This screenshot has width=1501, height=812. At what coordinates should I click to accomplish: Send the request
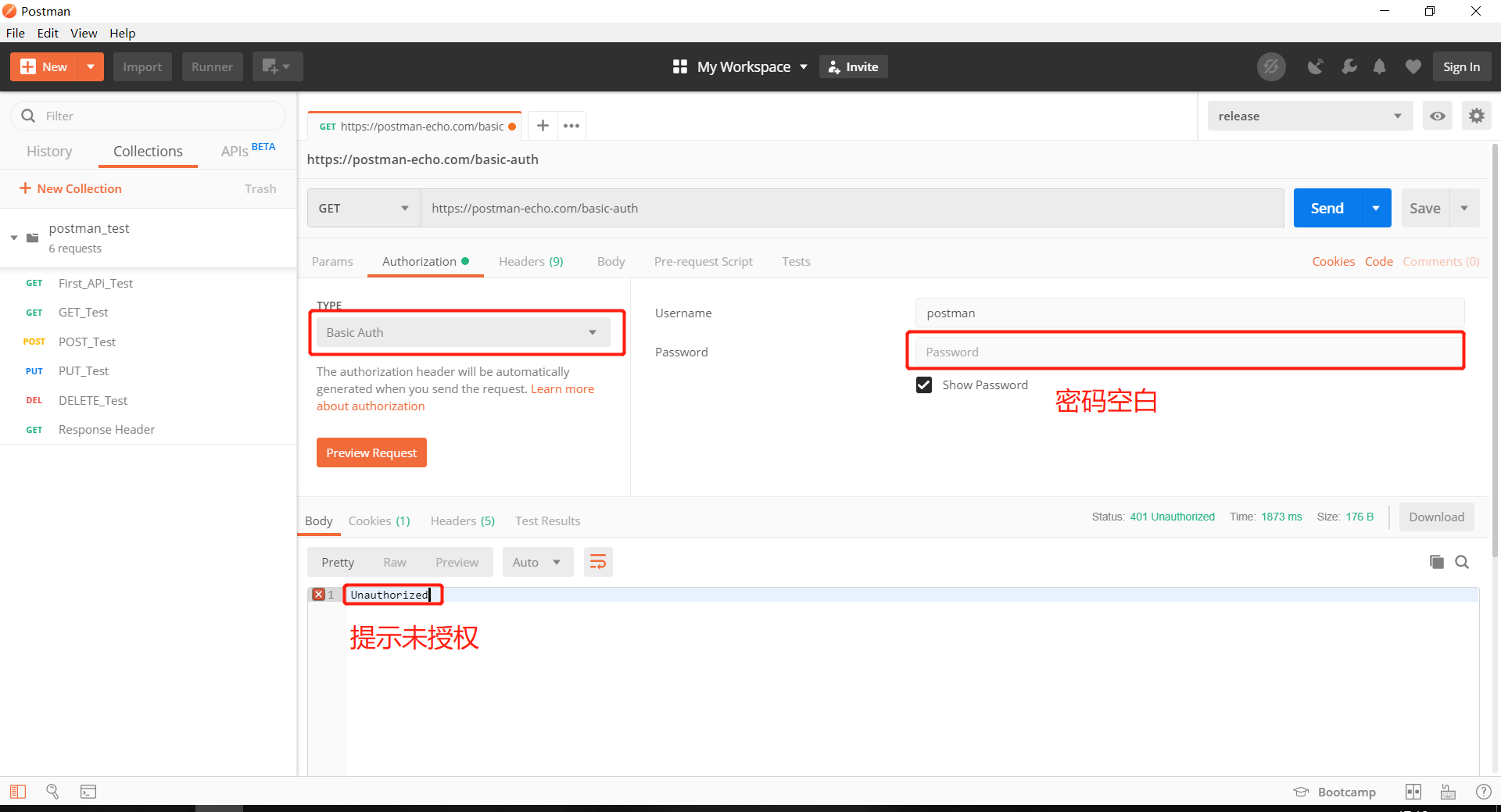point(1327,209)
